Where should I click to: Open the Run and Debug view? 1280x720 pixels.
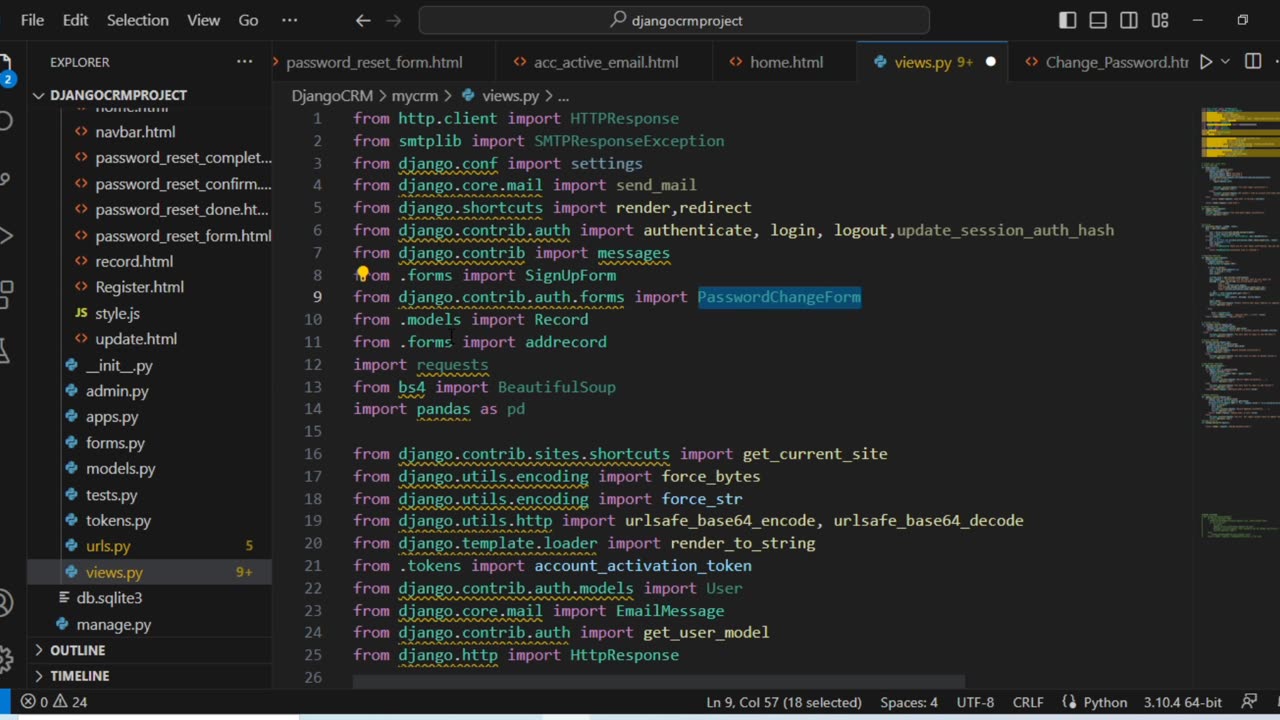tap(5, 236)
